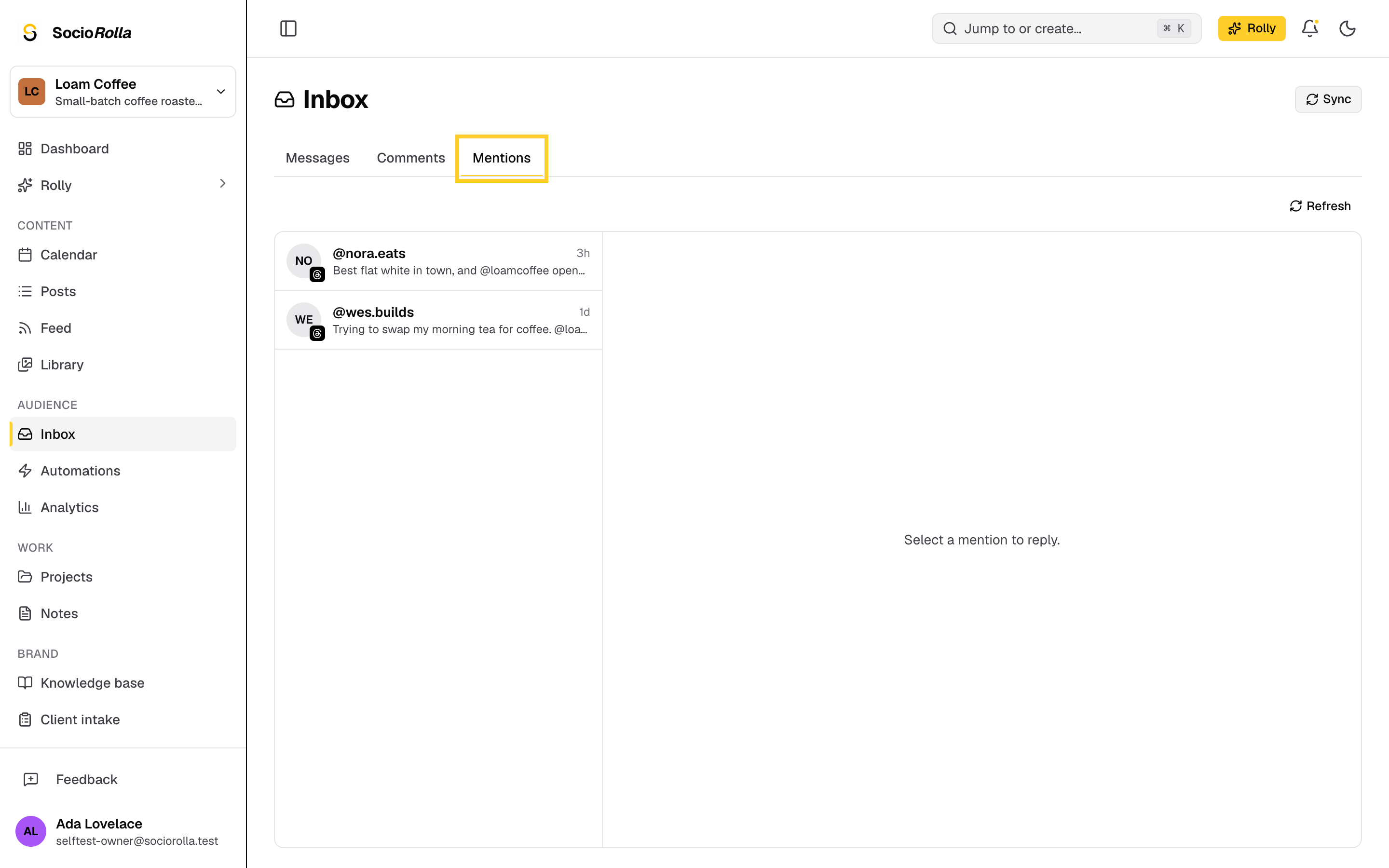Image resolution: width=1389 pixels, height=868 pixels.
Task: Open the notifications bell
Action: pos(1309,28)
